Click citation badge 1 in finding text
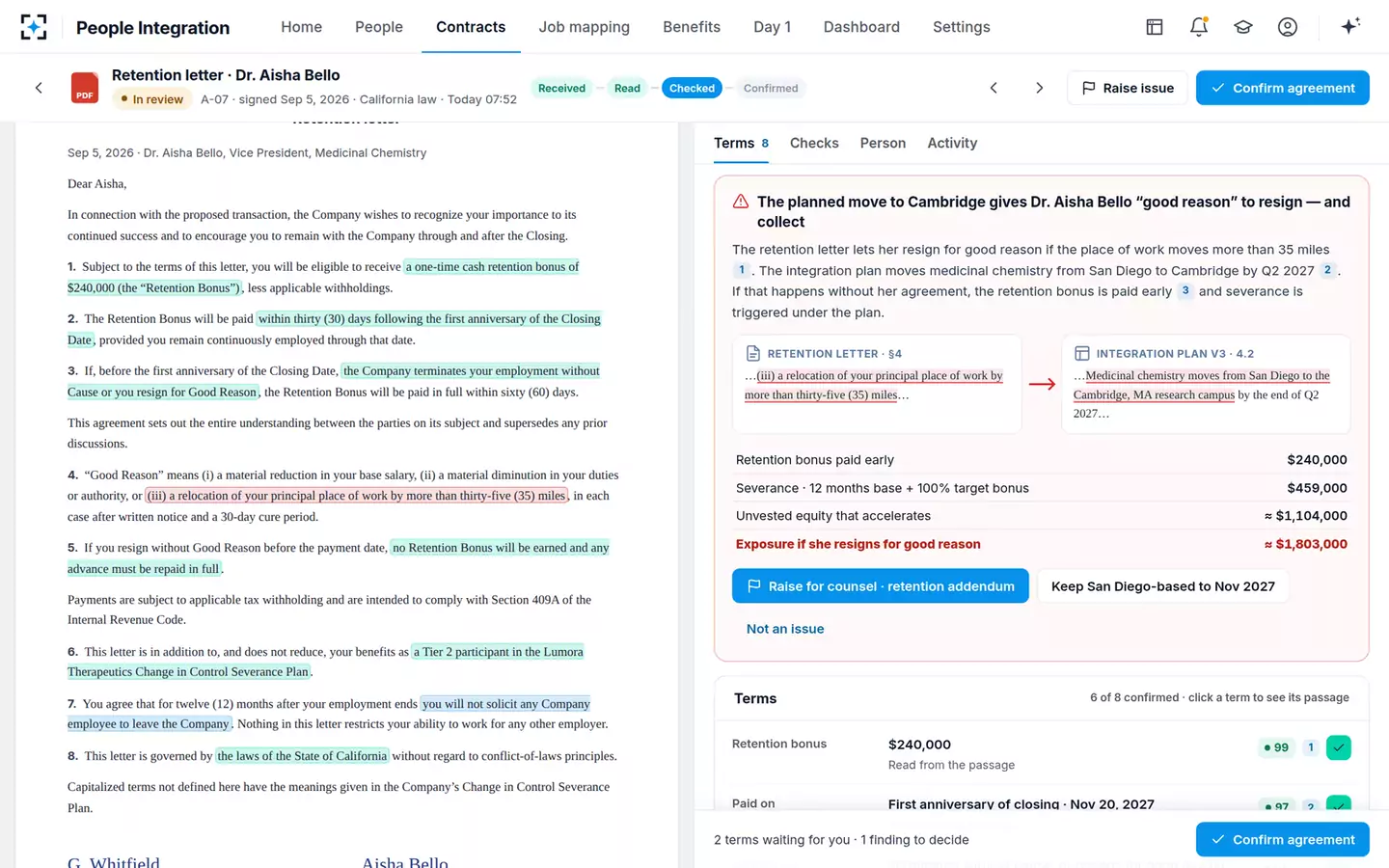This screenshot has height=868, width=1389. pos(741,270)
